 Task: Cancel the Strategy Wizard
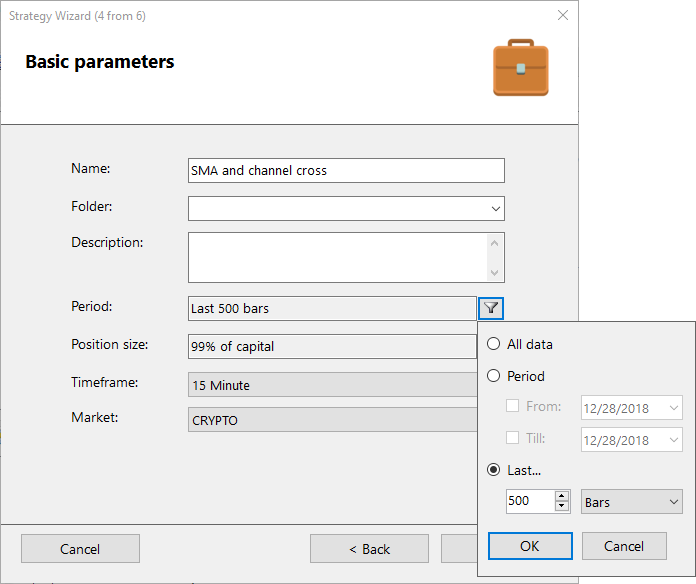[x=80, y=549]
